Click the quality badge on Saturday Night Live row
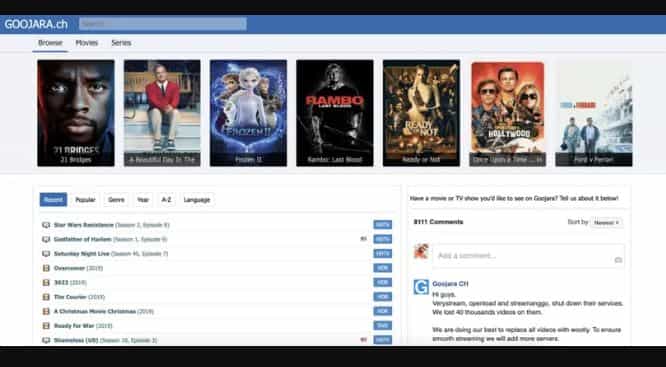This screenshot has height=367, width=666. (383, 254)
